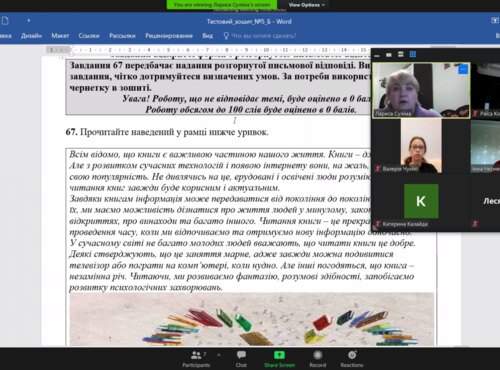Click the line starting 'Завдяки книгам інформація'
This screenshot has width=500, height=370.
[220, 199]
